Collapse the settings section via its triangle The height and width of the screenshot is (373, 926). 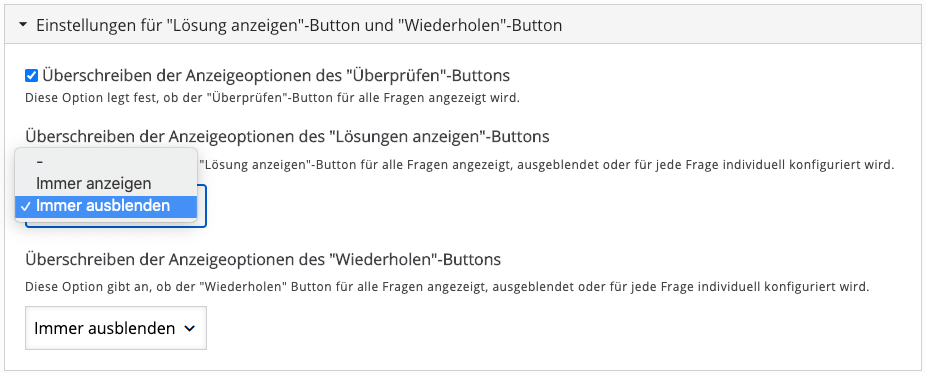[x=22, y=25]
